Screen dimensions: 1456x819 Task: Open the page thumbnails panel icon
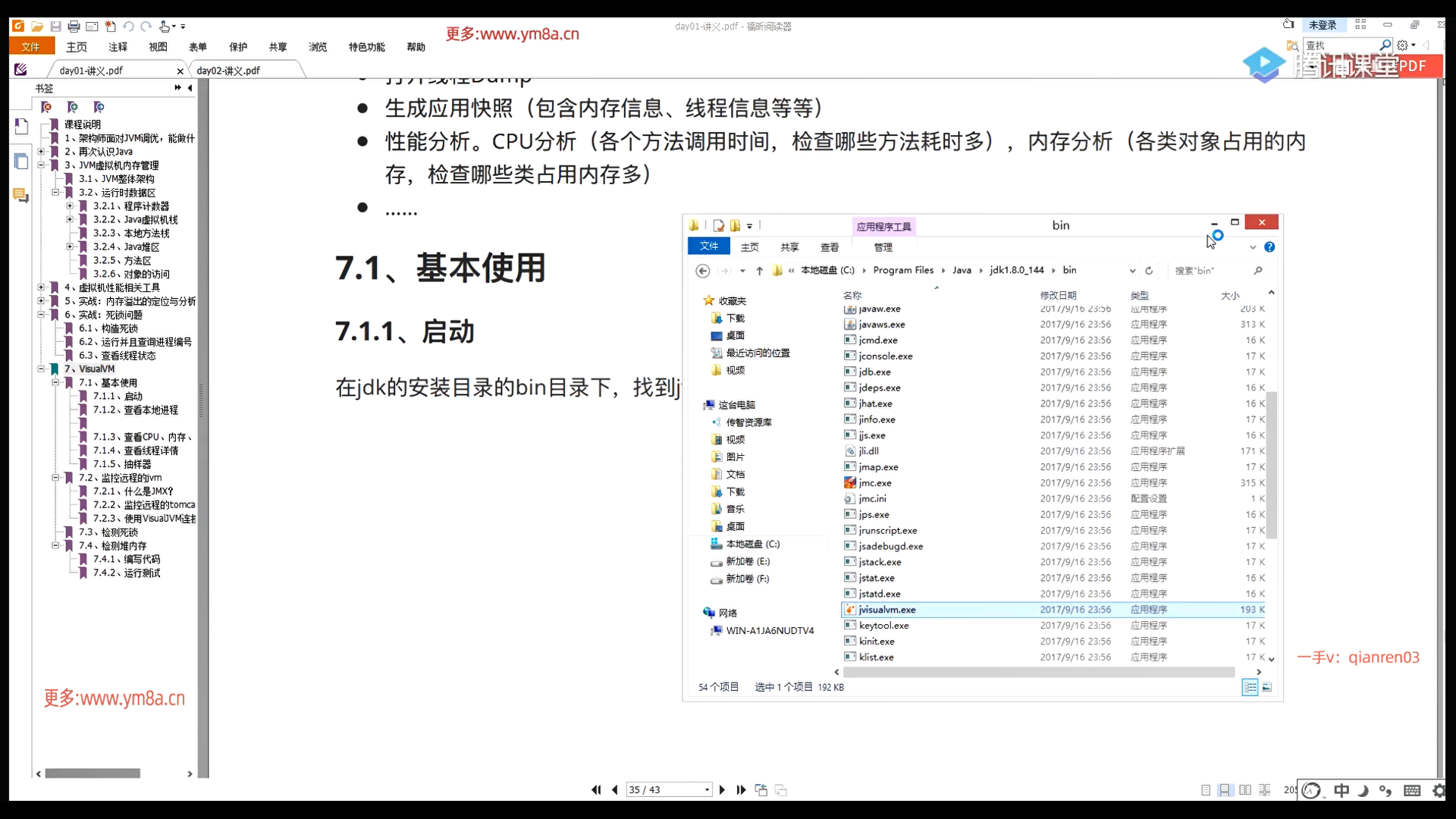pos(21,161)
